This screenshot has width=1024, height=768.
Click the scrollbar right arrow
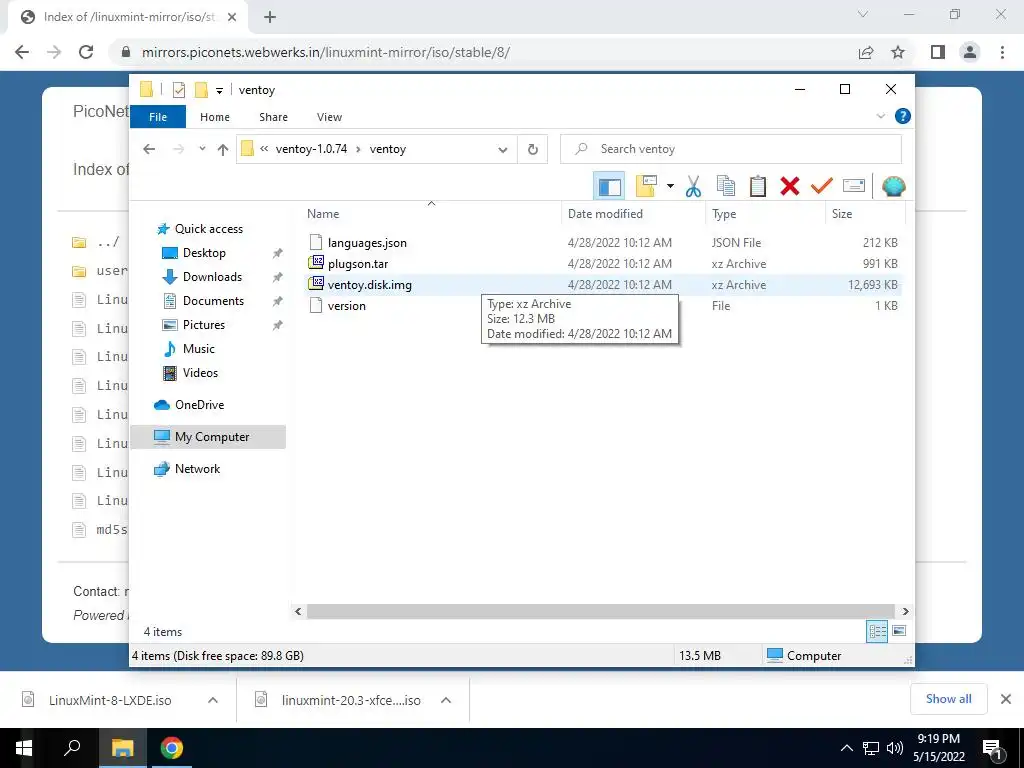tap(905, 611)
